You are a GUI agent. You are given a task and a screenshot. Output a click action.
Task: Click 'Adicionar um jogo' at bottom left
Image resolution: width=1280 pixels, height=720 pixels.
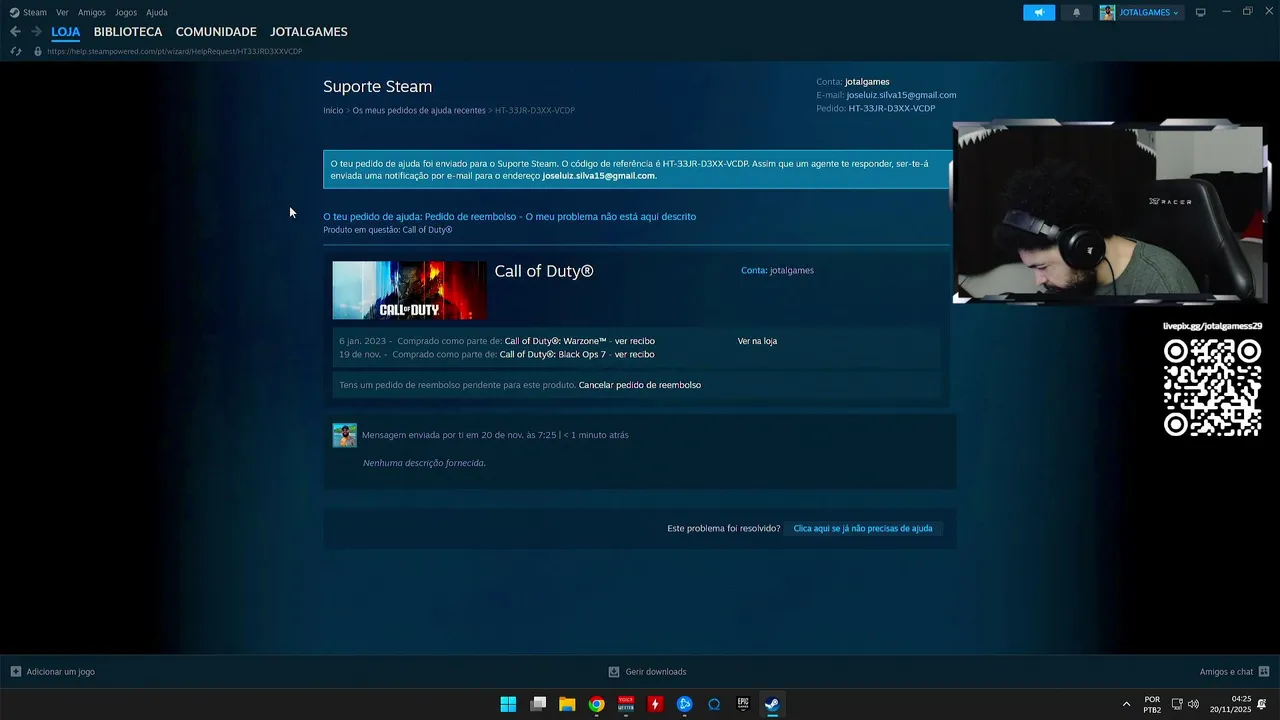pyautogui.click(x=61, y=672)
